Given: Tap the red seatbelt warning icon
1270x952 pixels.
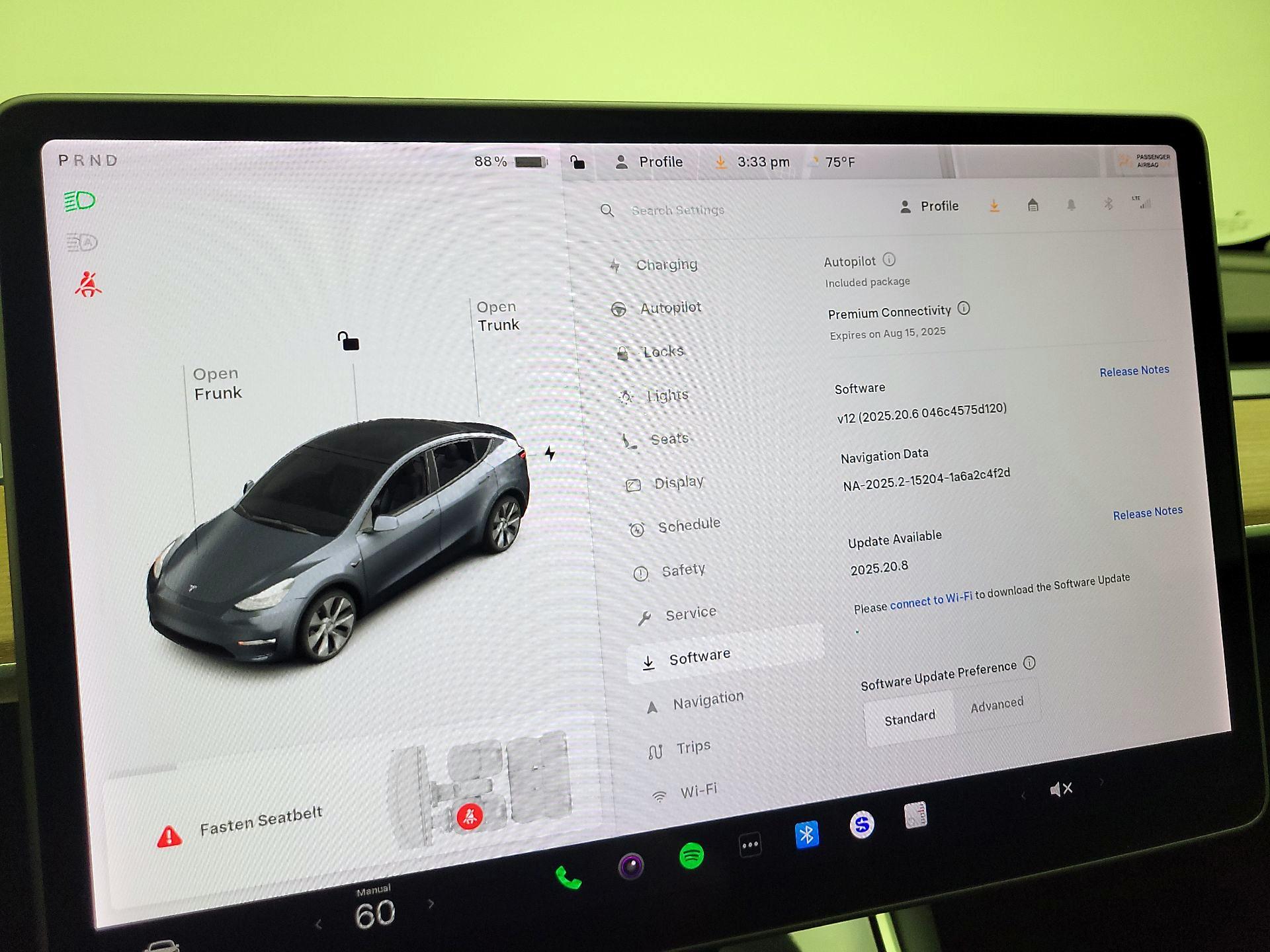Looking at the screenshot, I should 88,284.
